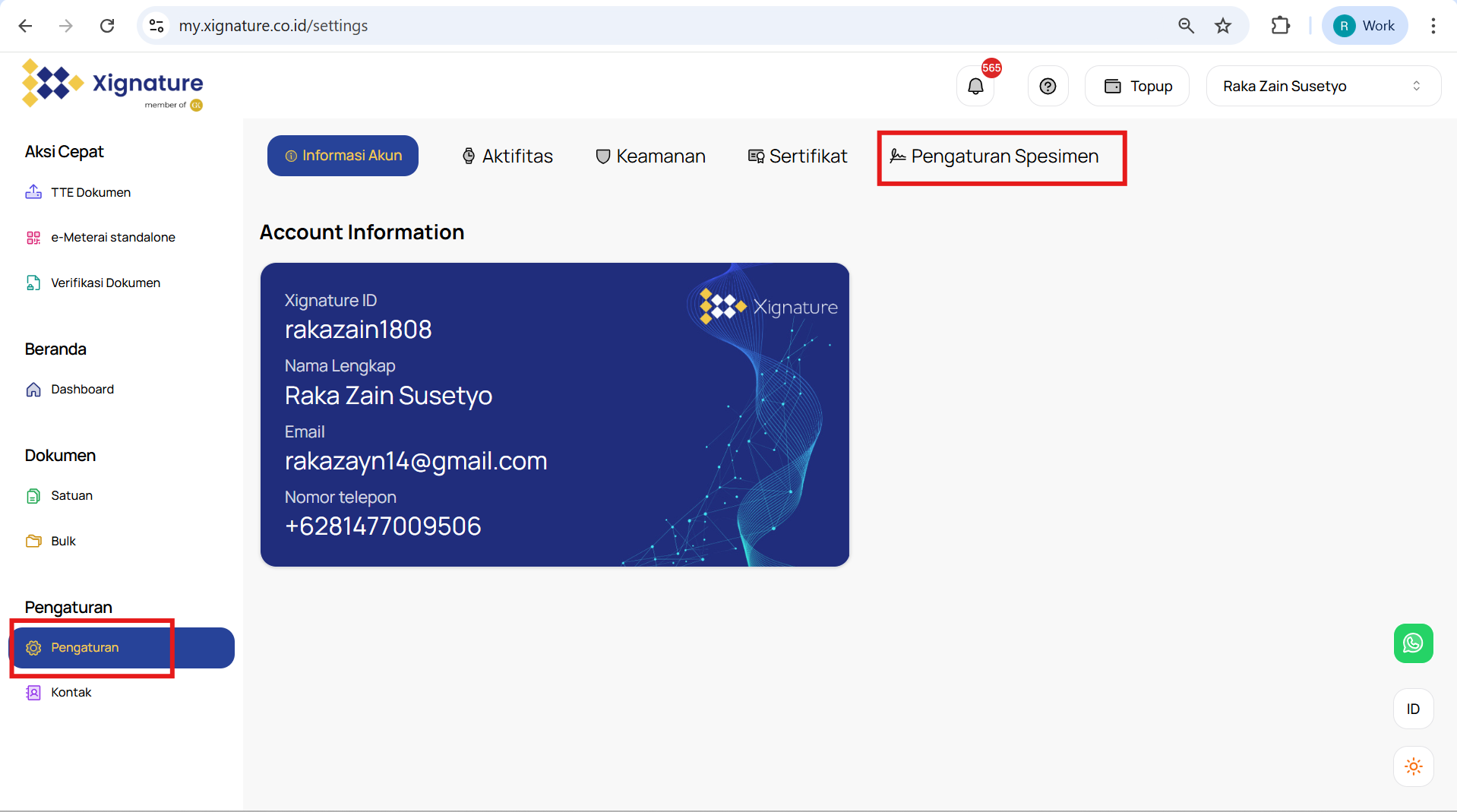Open e-Meterai standalone from sidebar
Viewport: 1457px width, 812px height.
[x=112, y=237]
